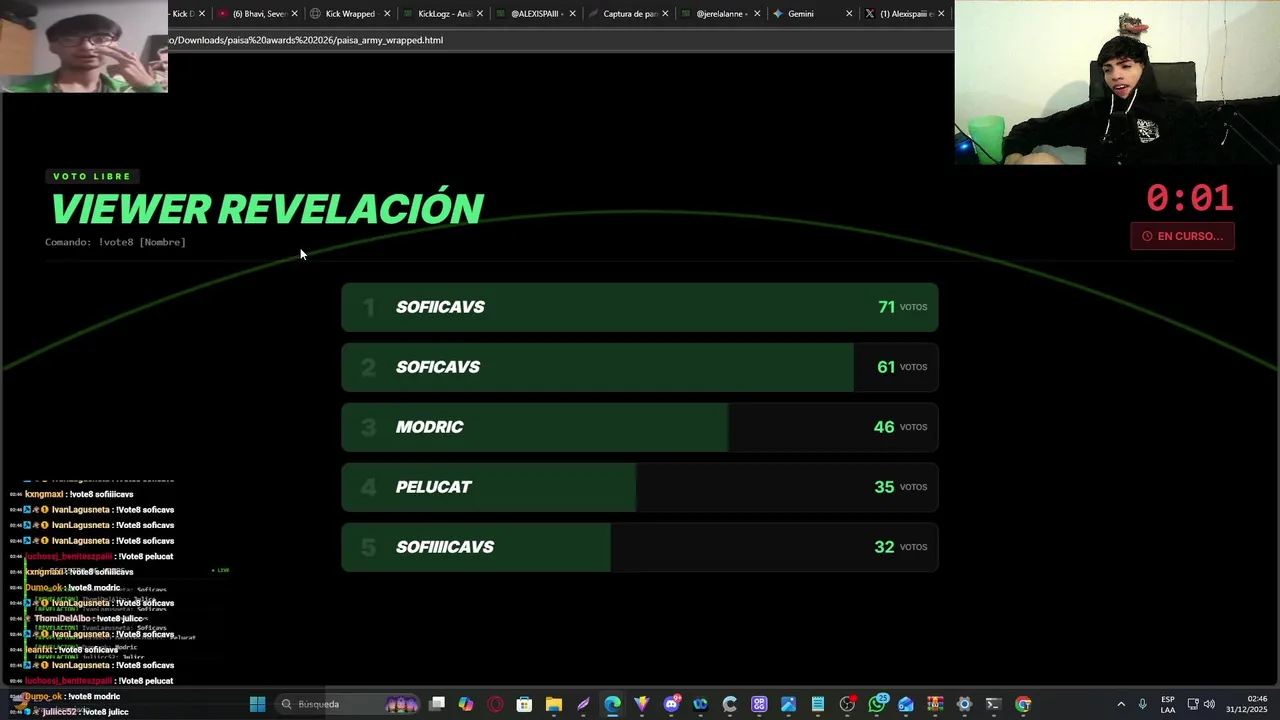Click the 61 votos count
1280x720 pixels.
tap(902, 367)
